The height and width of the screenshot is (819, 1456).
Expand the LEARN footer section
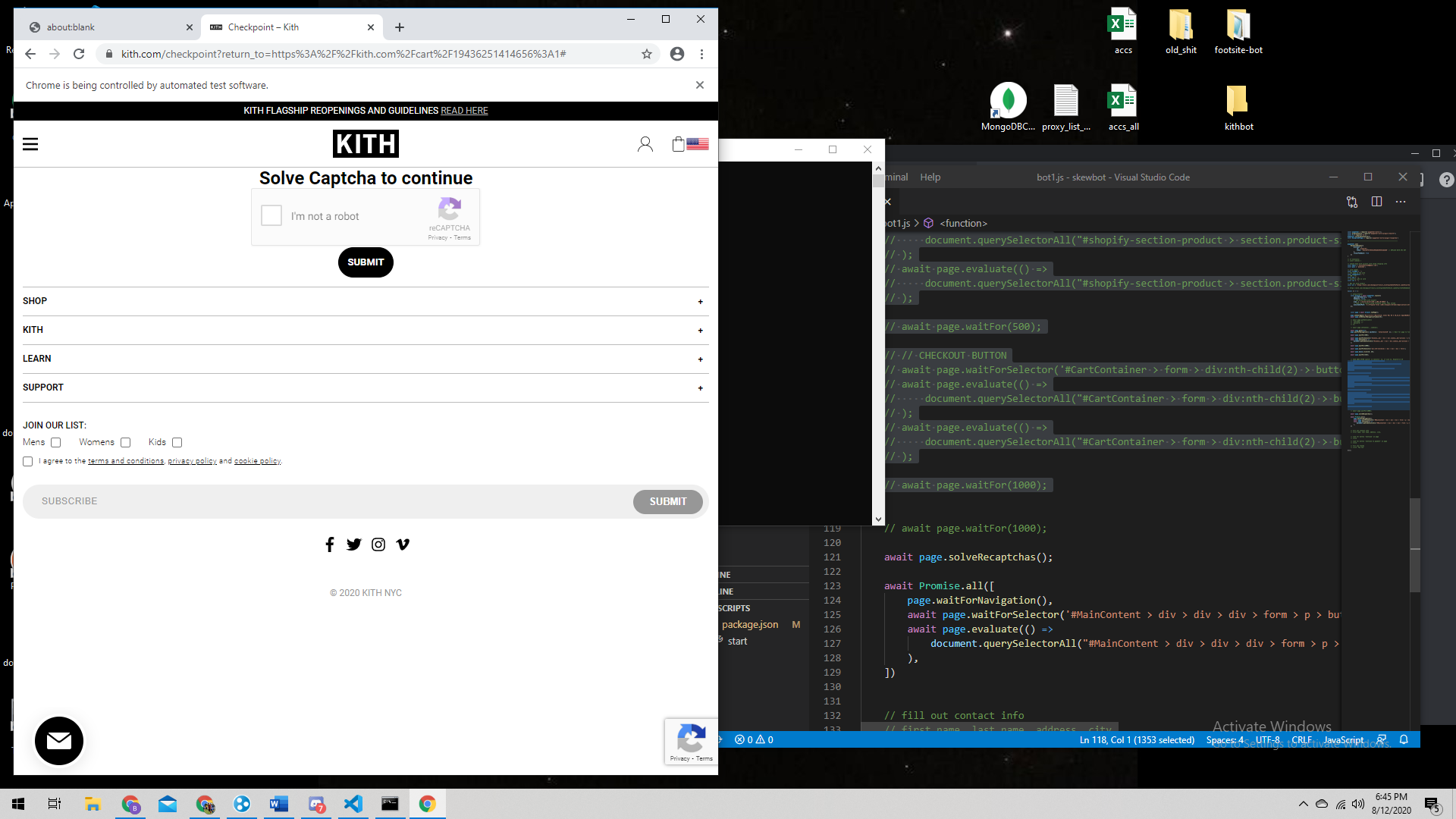[x=366, y=359]
